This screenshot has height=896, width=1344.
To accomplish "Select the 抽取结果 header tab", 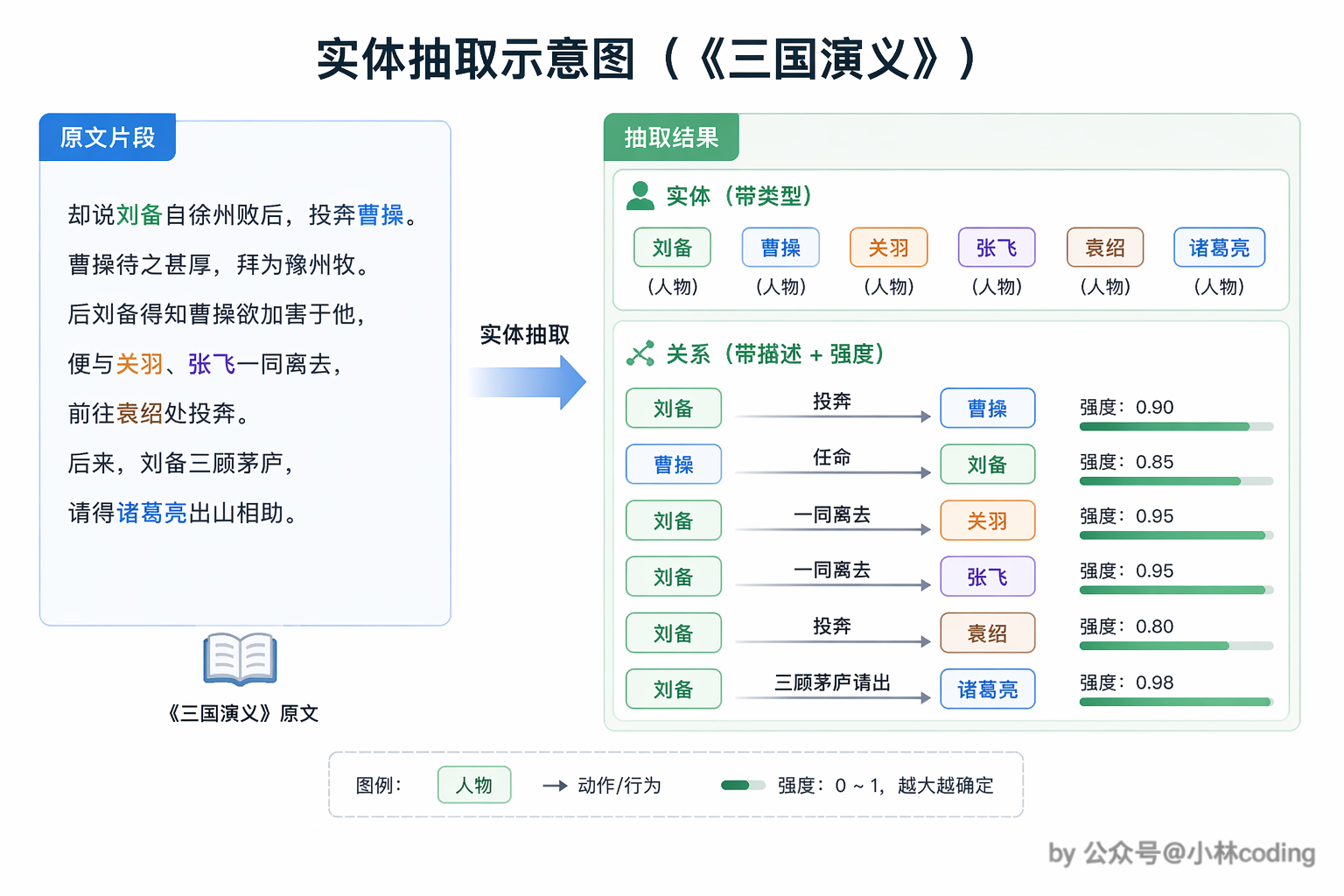I will [671, 137].
